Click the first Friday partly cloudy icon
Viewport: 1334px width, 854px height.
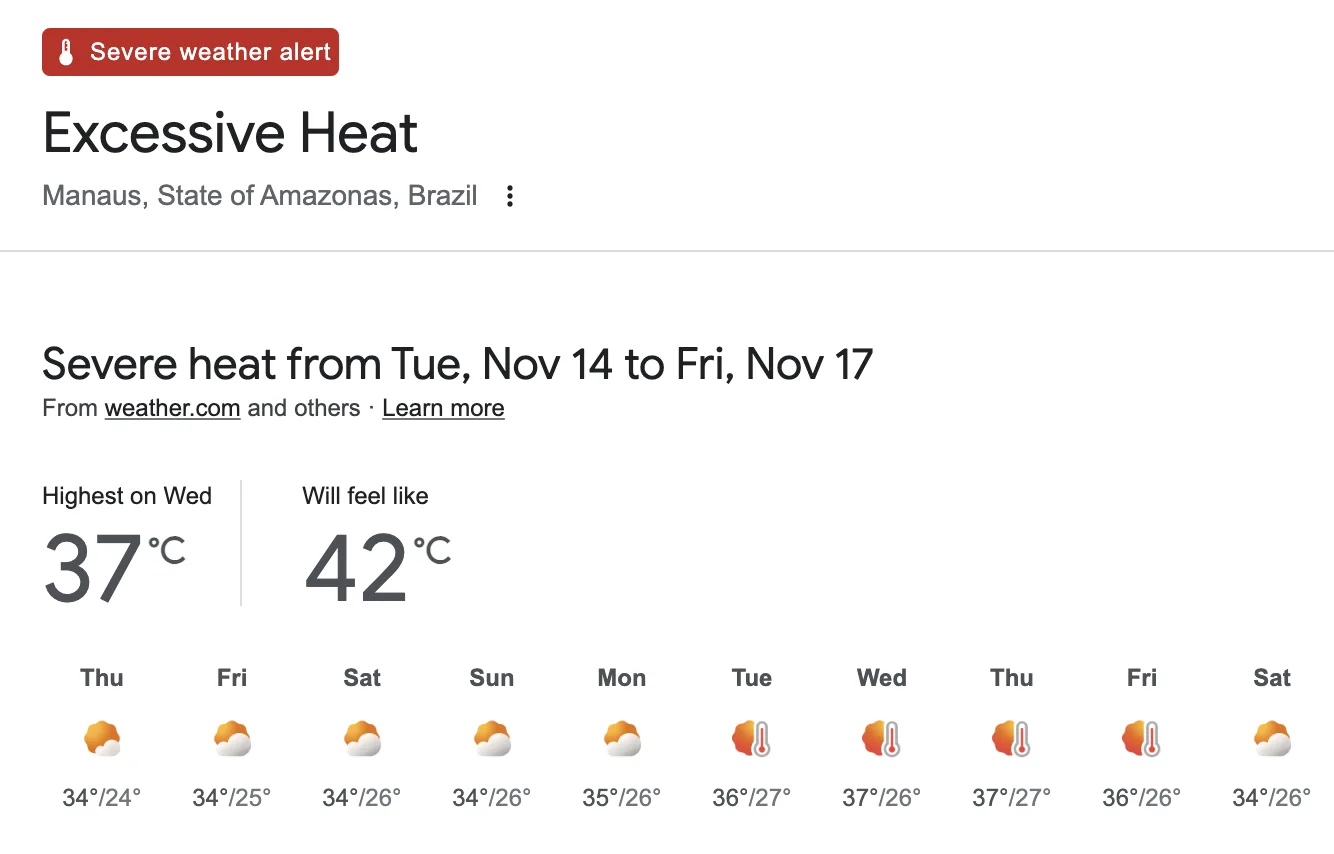click(232, 739)
